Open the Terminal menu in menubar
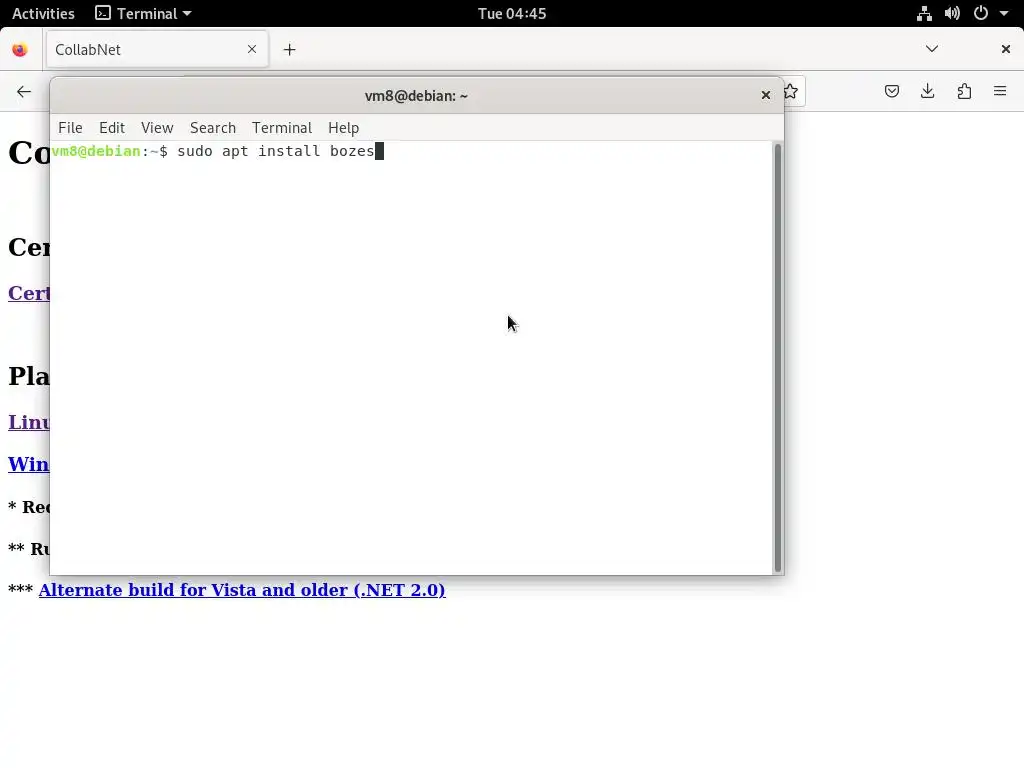 (281, 128)
